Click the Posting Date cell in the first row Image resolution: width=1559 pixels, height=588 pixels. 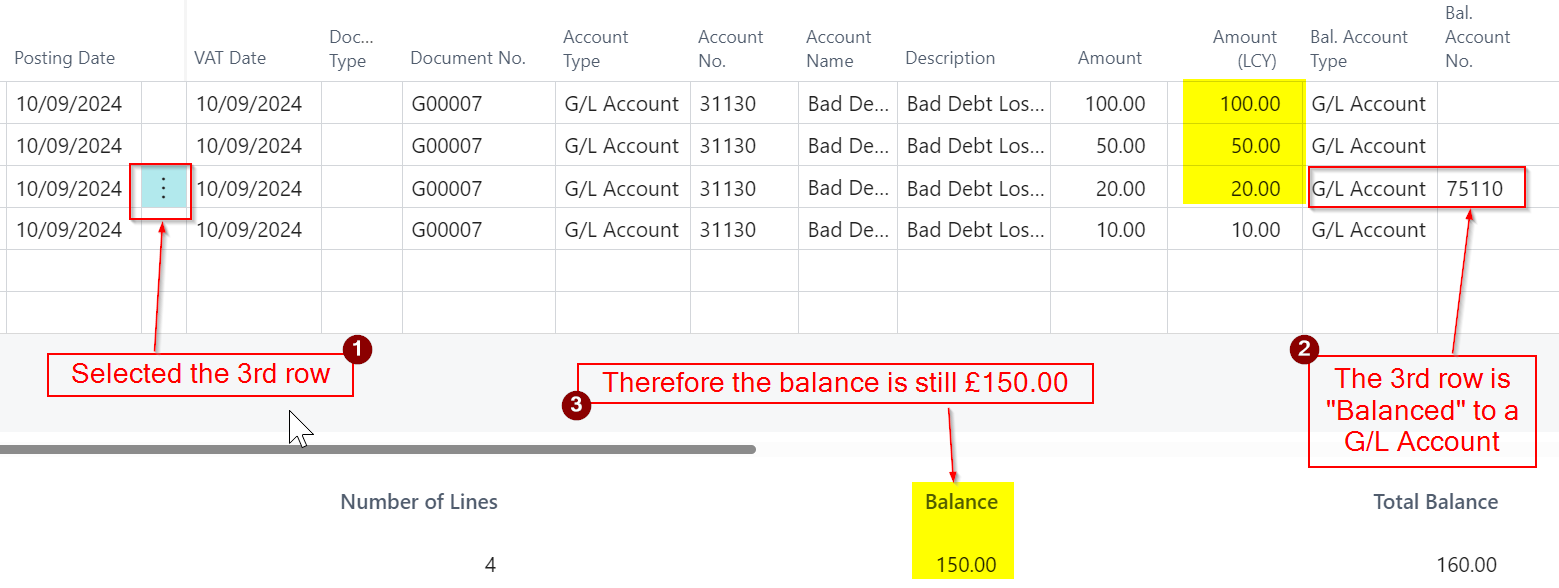69,104
